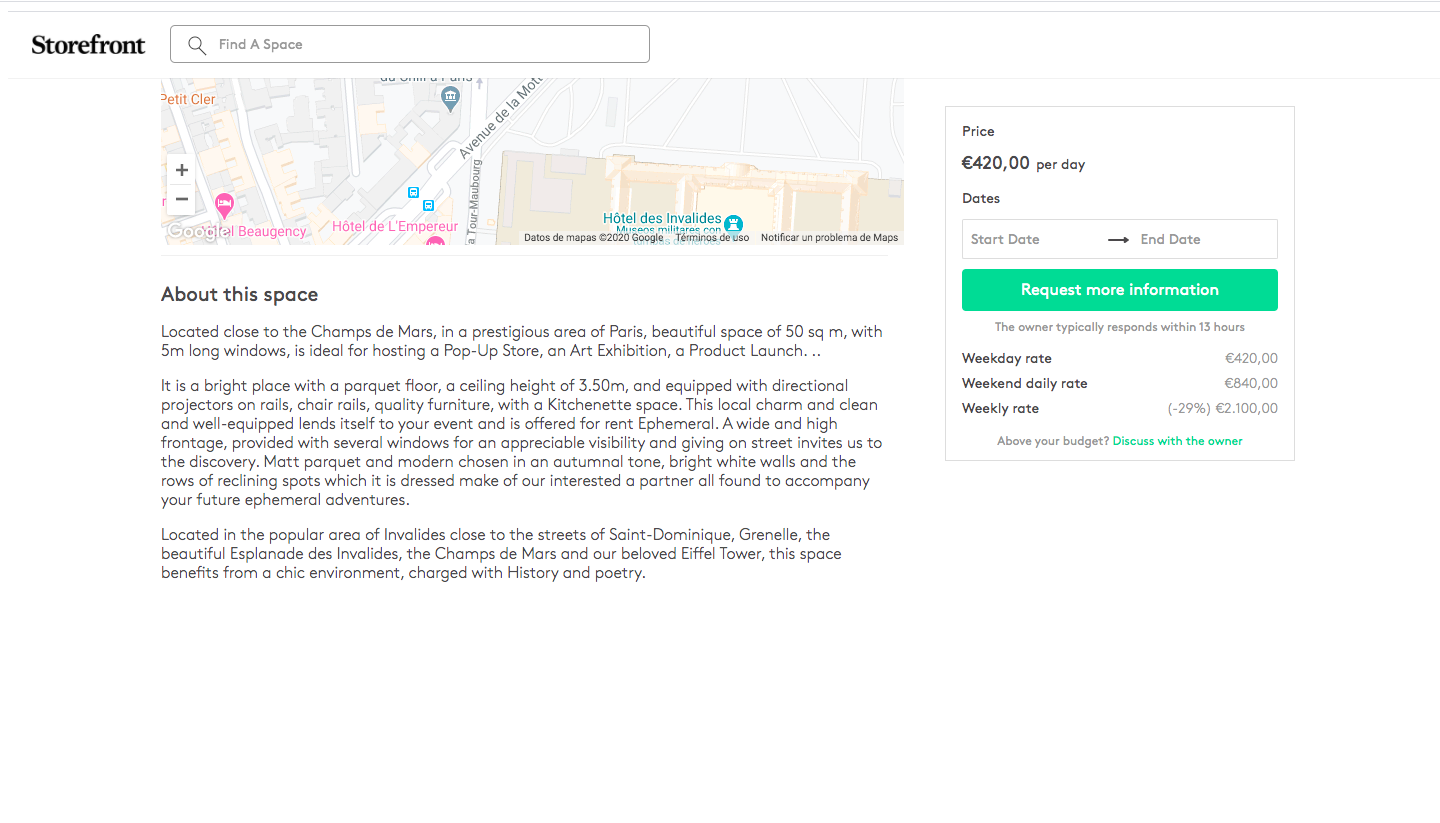Click Notificar un problema de Maps
Screen dimensions: 1440x823
[829, 238]
